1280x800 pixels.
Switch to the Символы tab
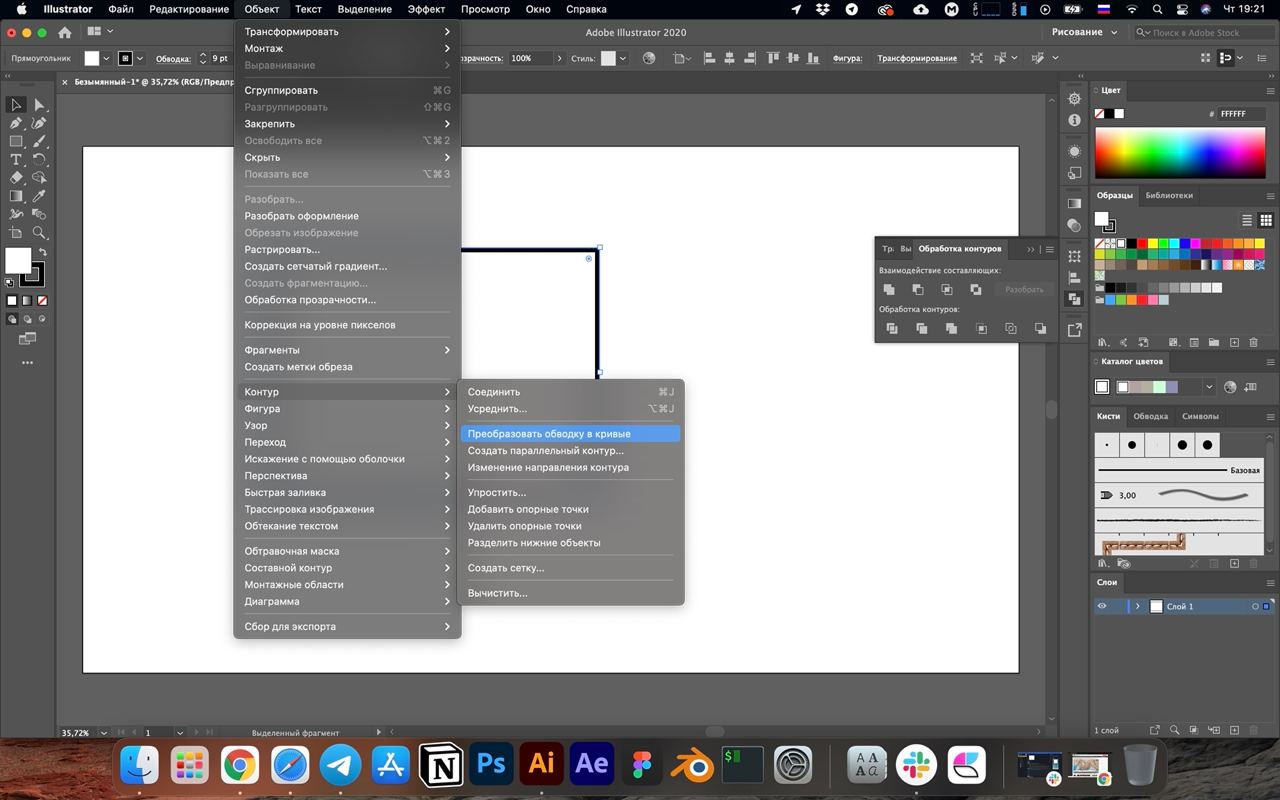point(1200,416)
